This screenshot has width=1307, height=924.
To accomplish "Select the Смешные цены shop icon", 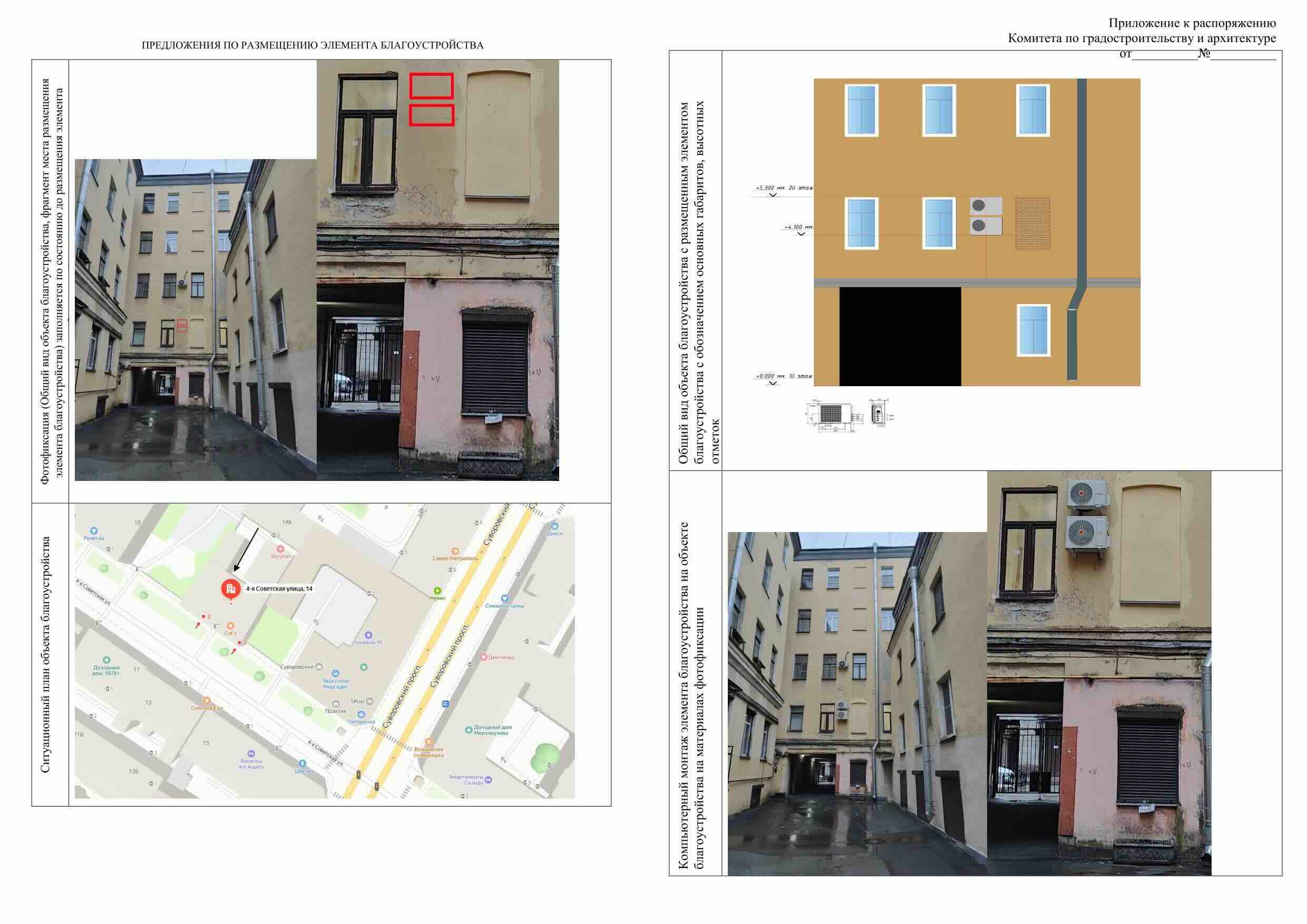I will (x=504, y=598).
